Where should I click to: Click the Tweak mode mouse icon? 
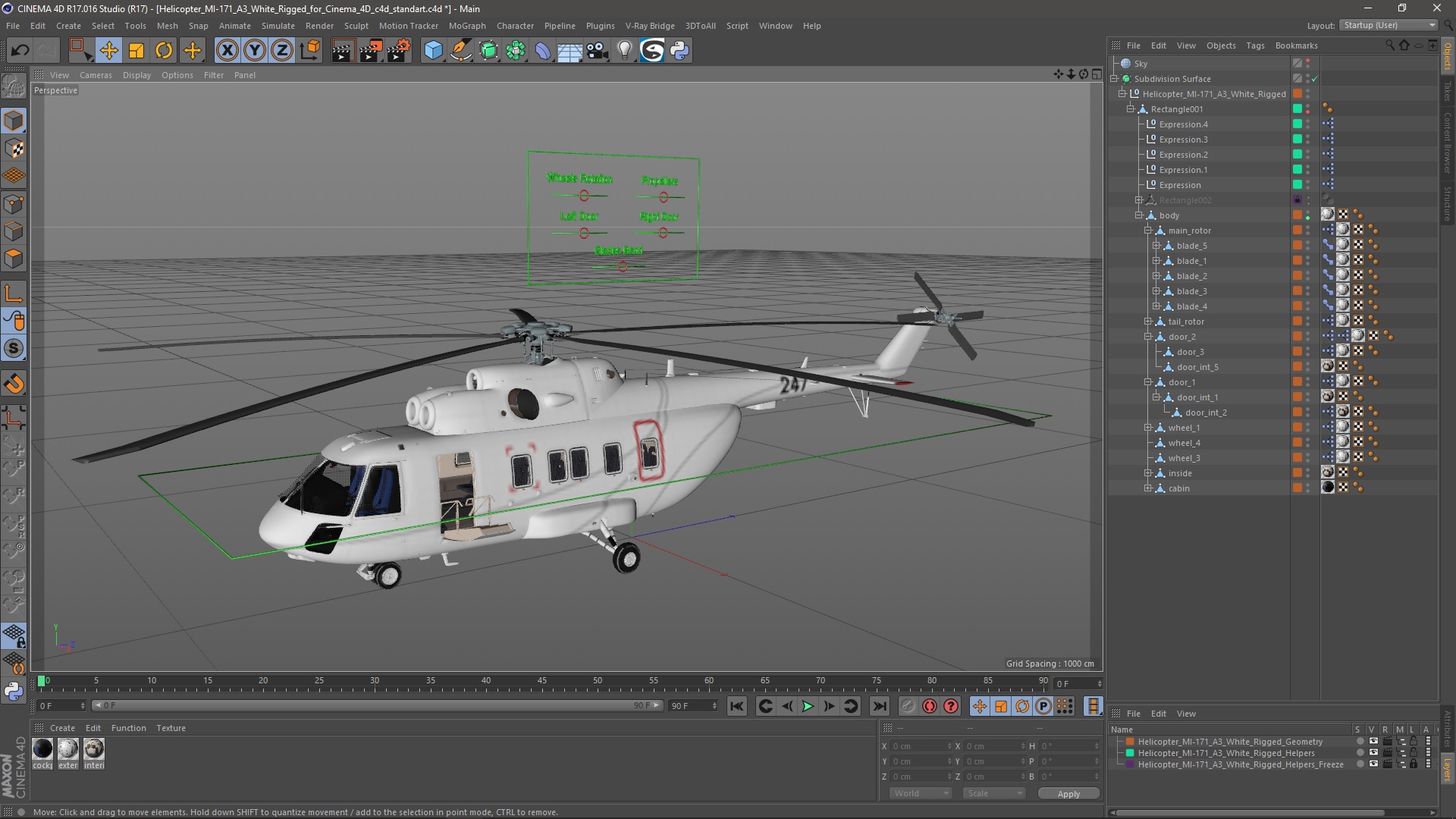pos(14,322)
